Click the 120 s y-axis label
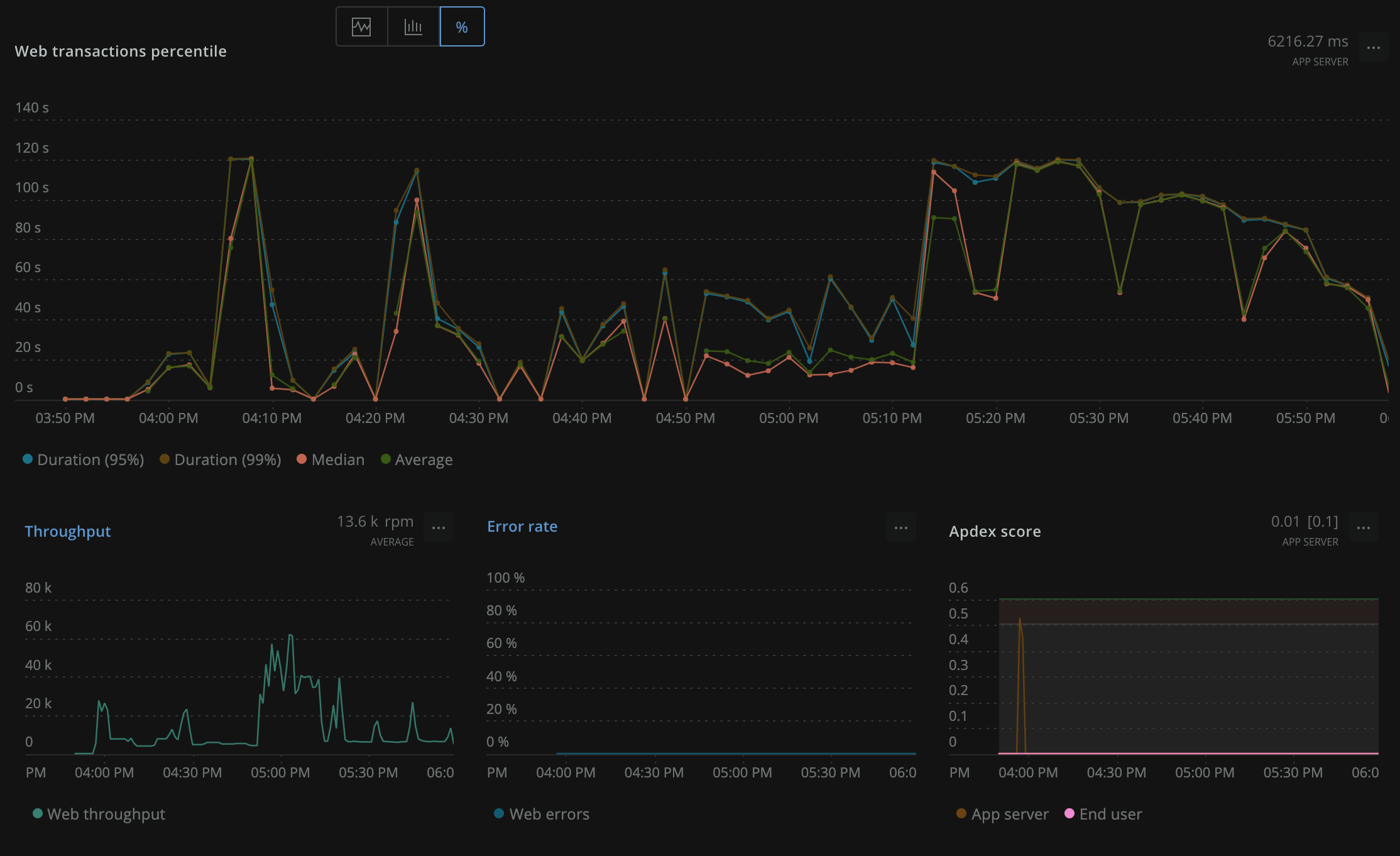 pyautogui.click(x=32, y=148)
